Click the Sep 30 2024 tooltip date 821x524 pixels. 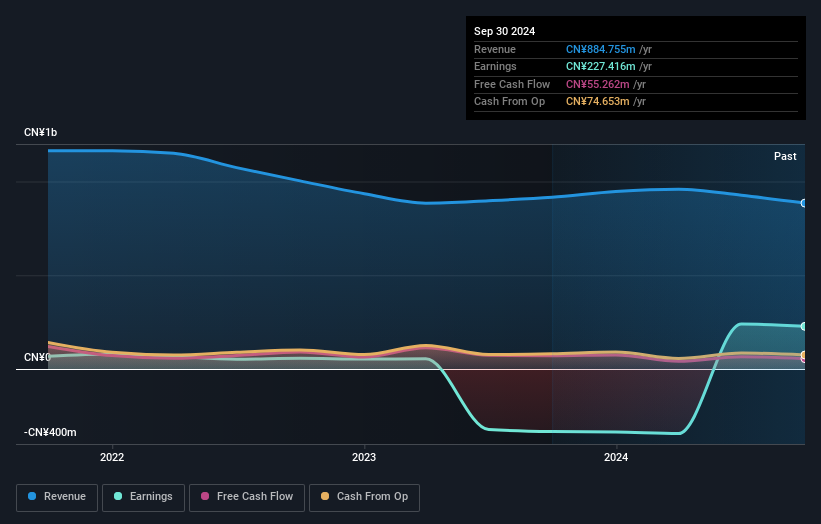(x=504, y=31)
